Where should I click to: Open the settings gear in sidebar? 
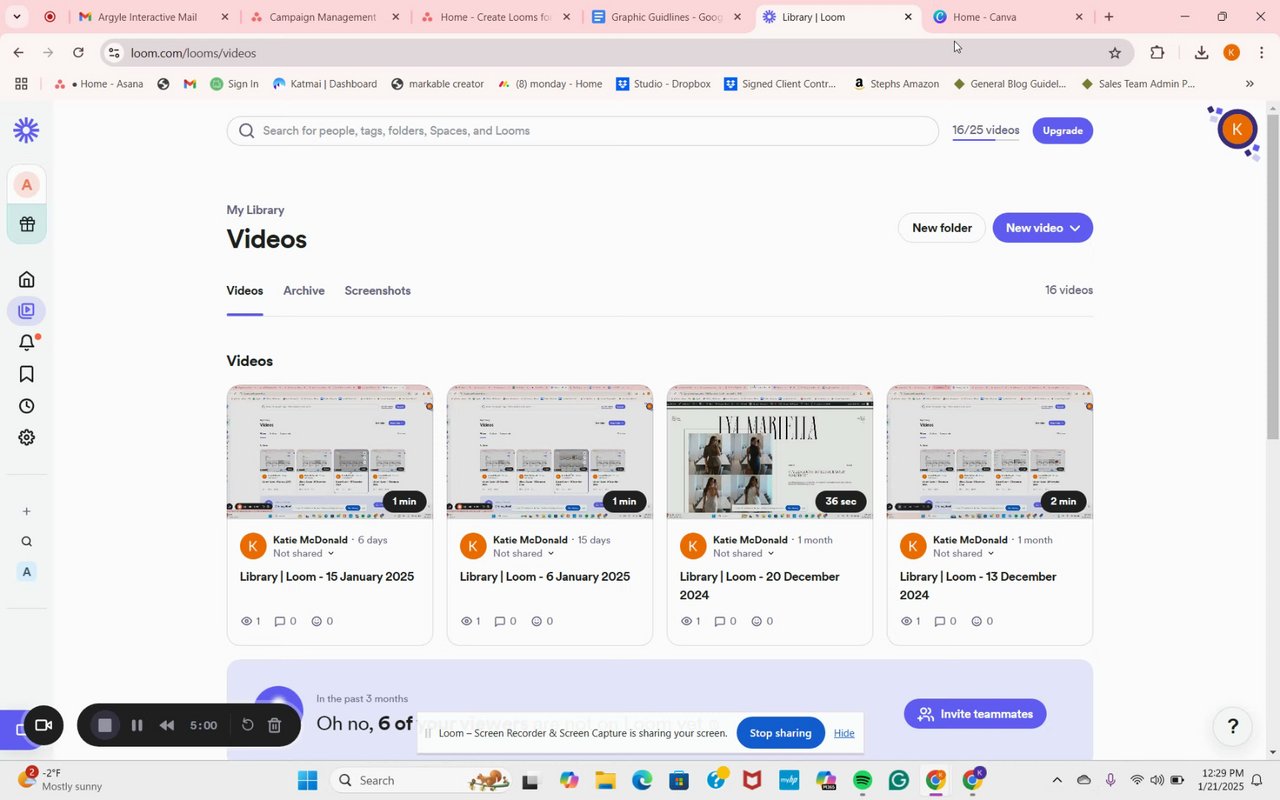point(27,438)
